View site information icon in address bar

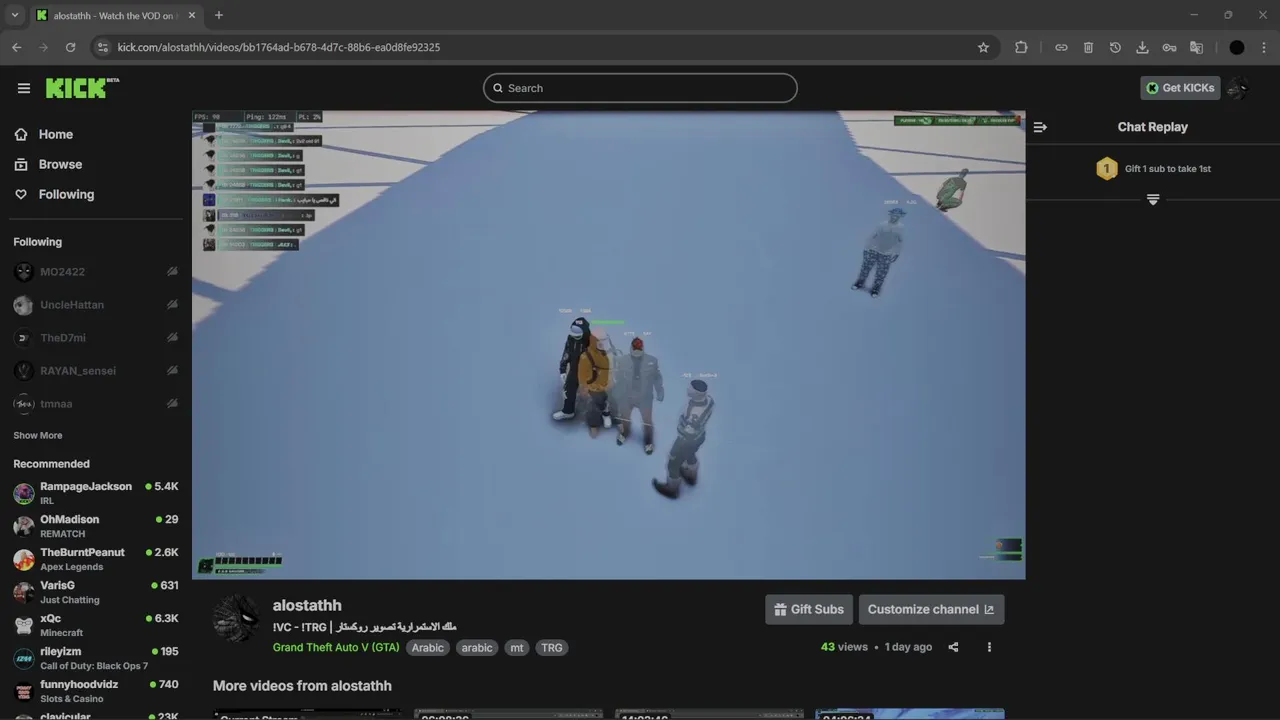pos(102,47)
